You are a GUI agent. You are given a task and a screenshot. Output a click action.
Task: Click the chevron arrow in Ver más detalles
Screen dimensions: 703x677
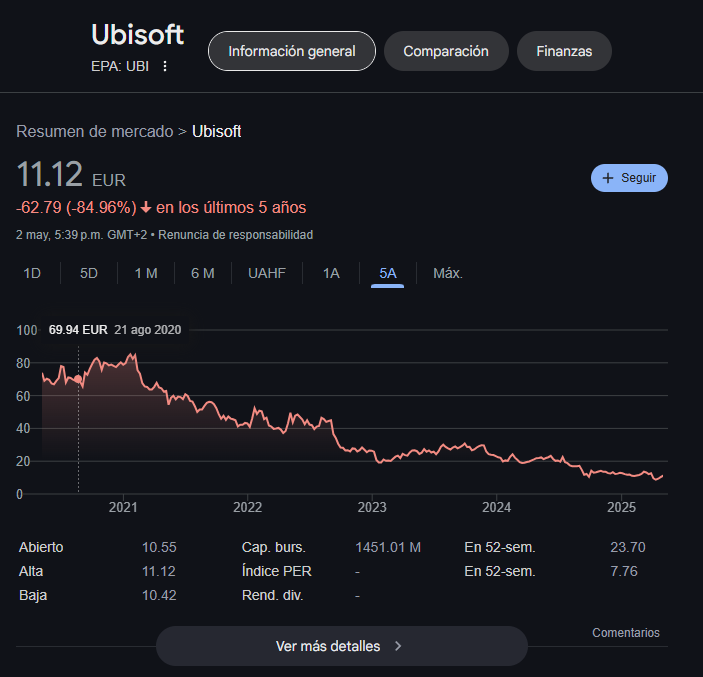[x=398, y=646]
